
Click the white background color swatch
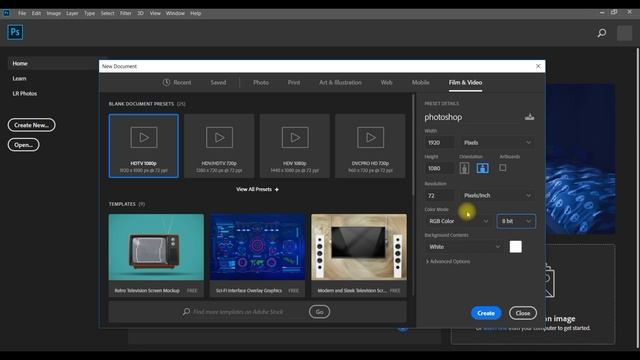pos(516,247)
